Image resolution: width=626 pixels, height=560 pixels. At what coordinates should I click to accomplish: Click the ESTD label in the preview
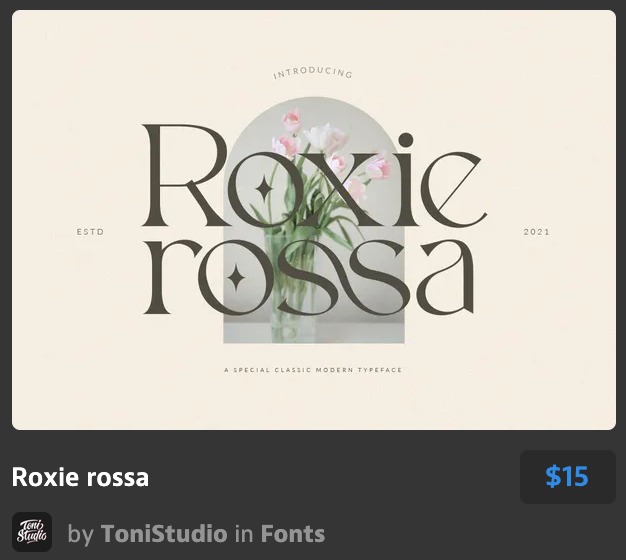[90, 232]
